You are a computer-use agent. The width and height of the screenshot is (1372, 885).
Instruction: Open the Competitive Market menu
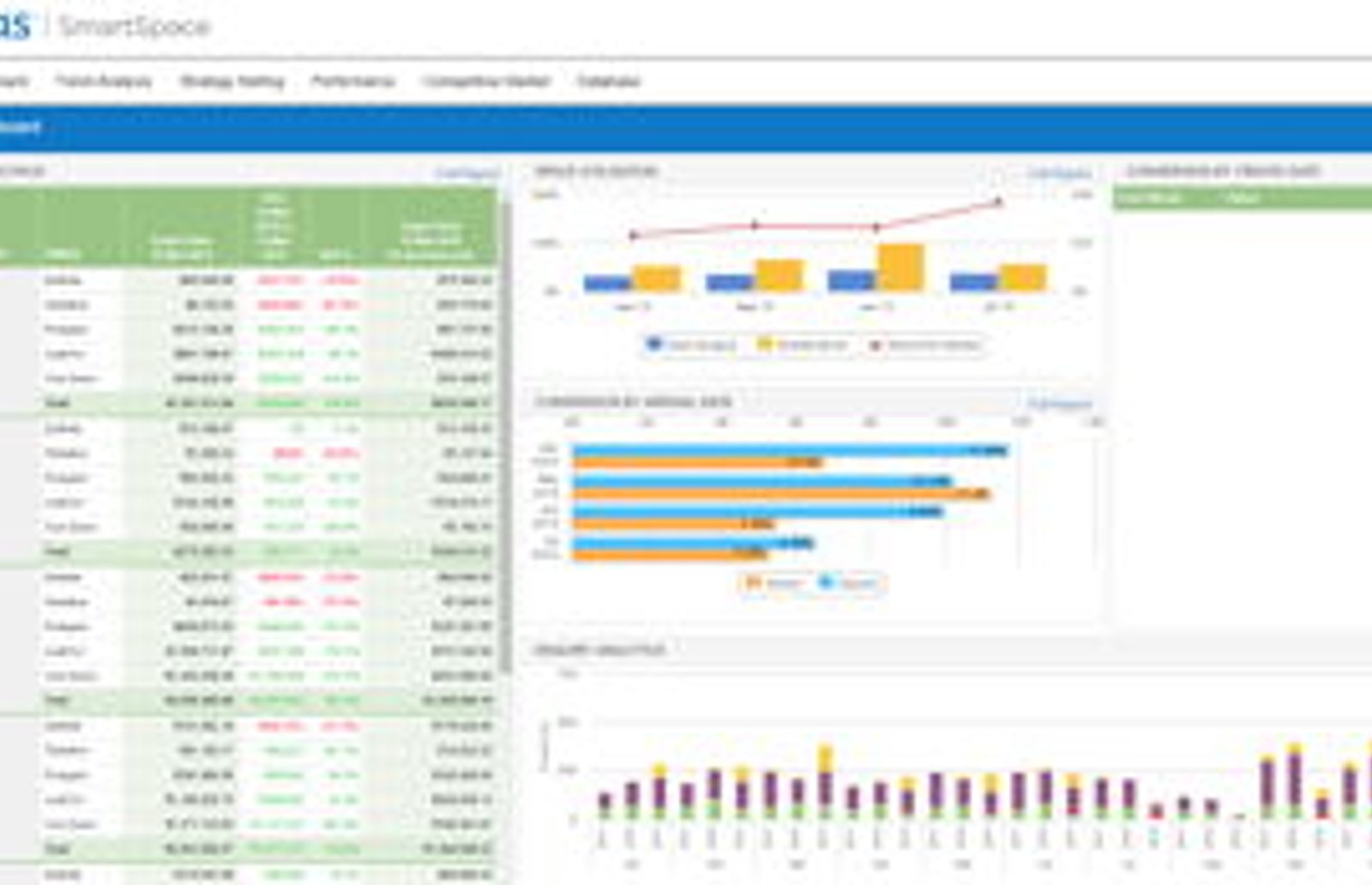[485, 81]
